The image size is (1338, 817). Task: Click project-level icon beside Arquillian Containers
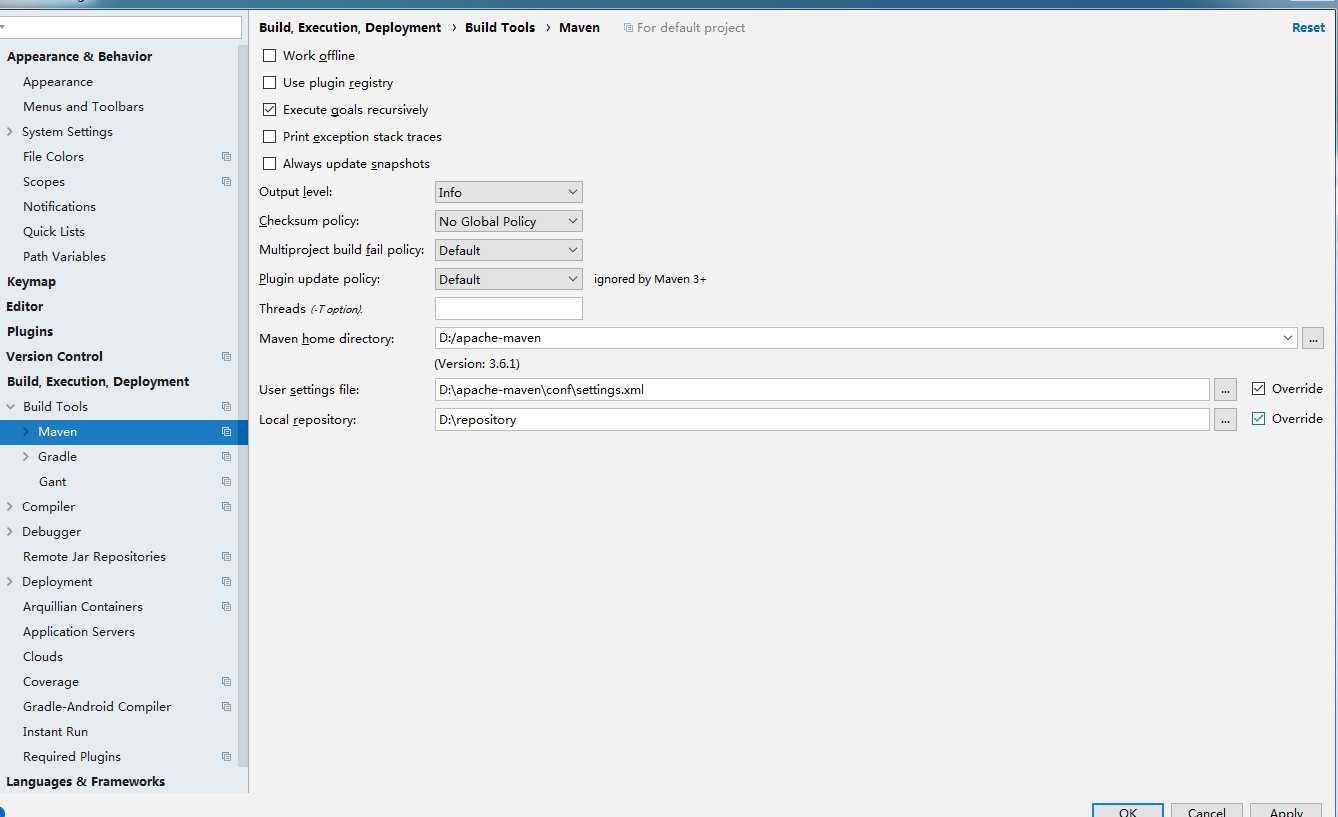click(226, 607)
